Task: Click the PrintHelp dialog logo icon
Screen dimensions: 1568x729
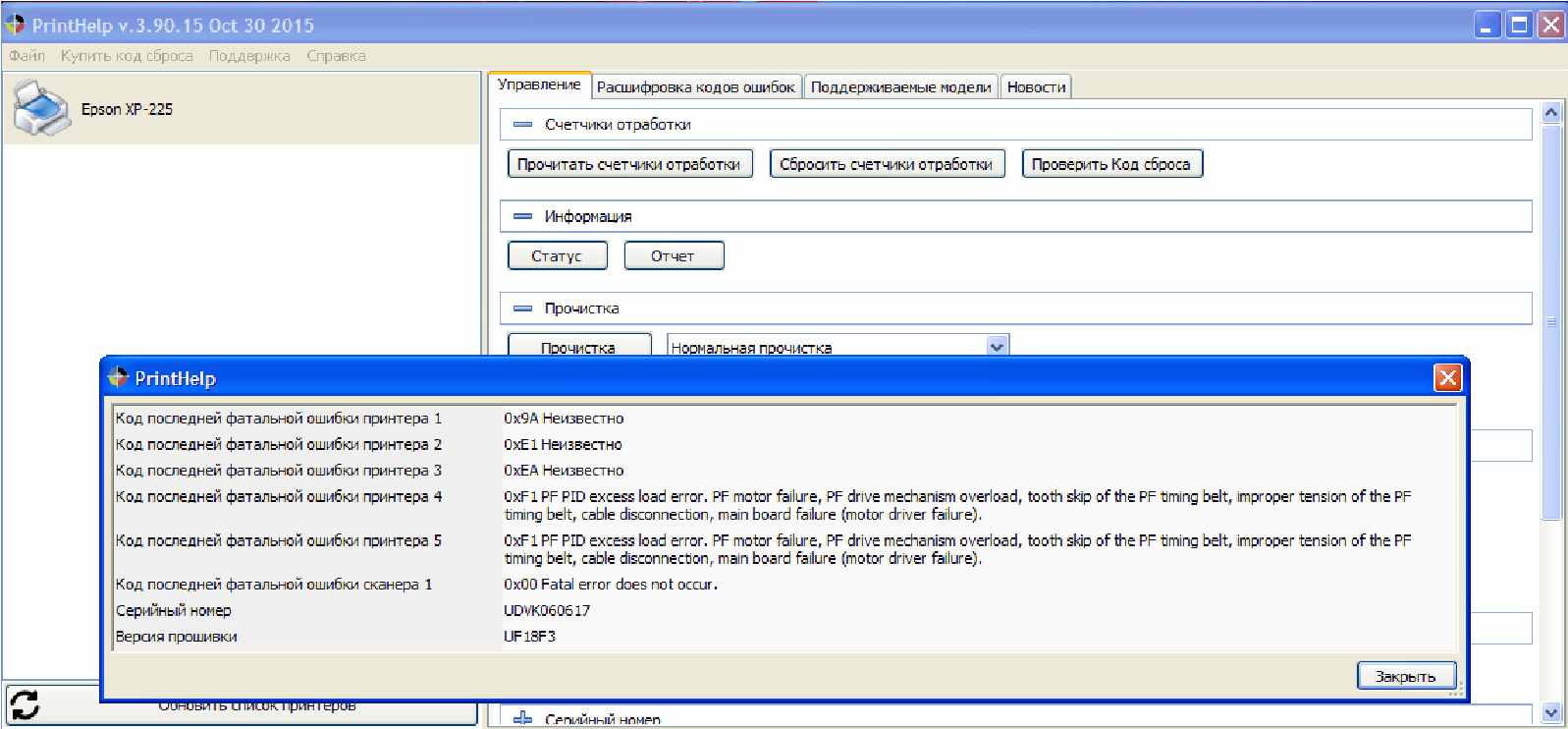Action: (x=118, y=378)
